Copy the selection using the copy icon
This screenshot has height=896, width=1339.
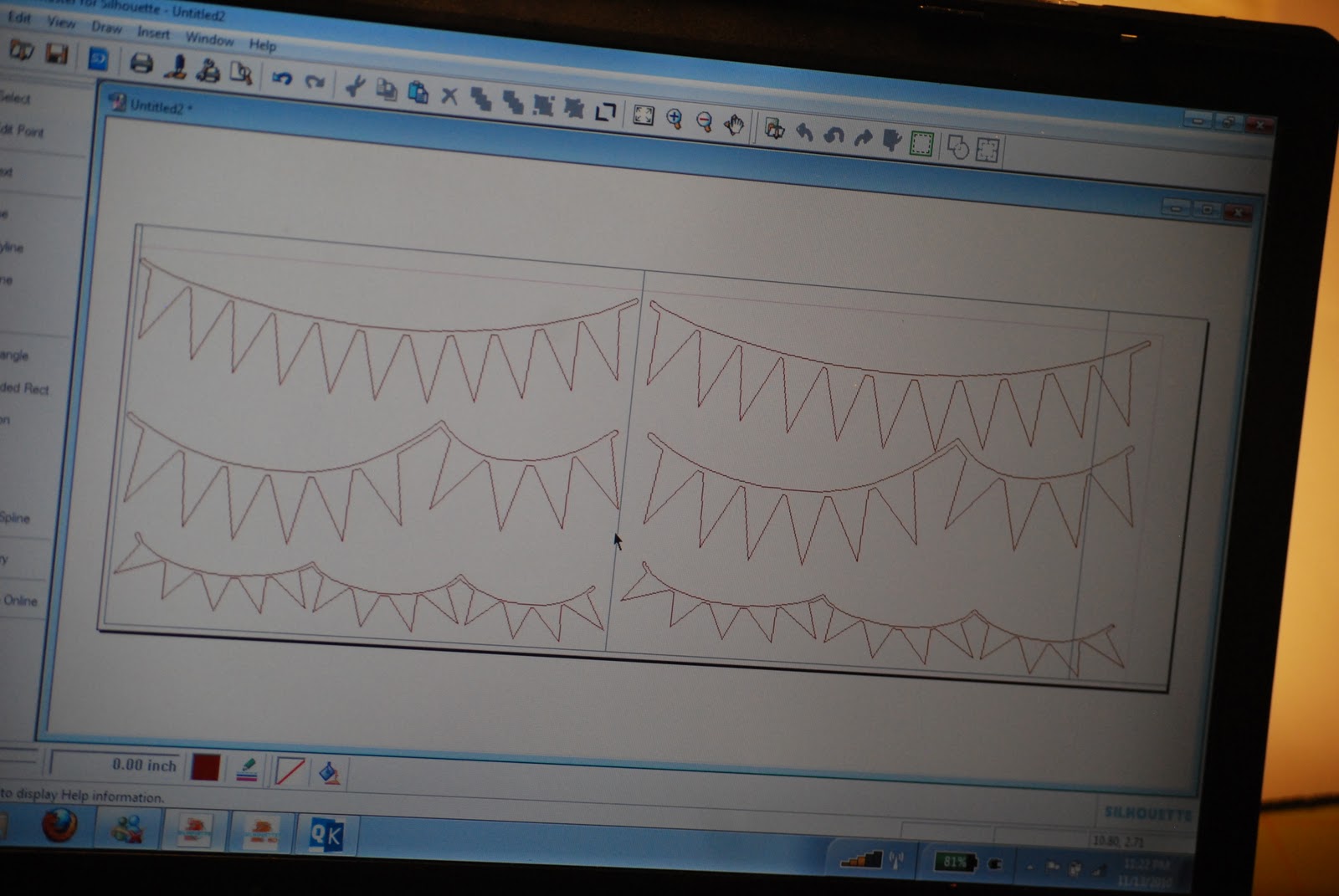pos(386,89)
